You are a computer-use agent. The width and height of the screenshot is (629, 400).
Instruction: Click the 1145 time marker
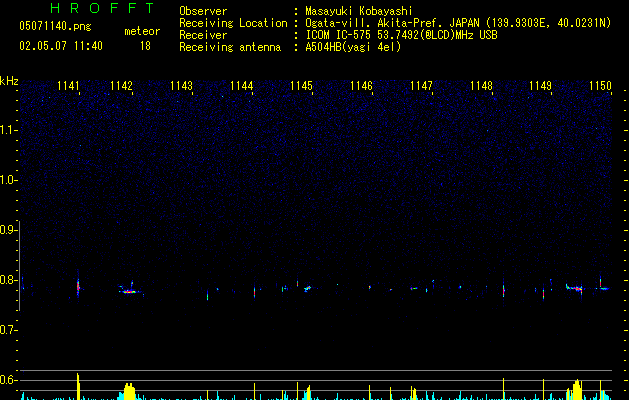click(x=301, y=86)
